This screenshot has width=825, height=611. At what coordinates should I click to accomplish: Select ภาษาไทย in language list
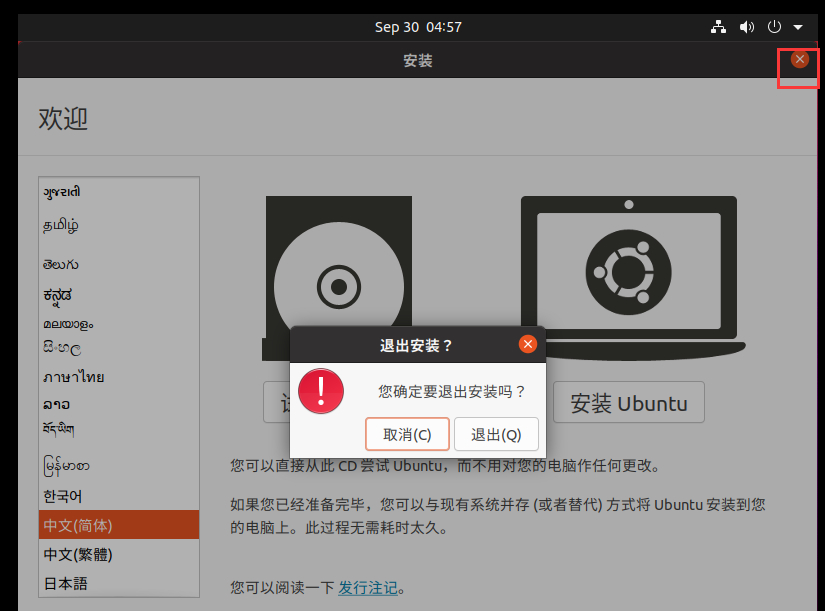tap(119, 377)
